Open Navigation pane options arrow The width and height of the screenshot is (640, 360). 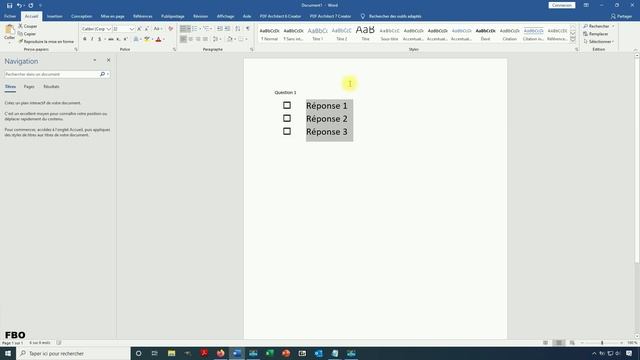95,60
